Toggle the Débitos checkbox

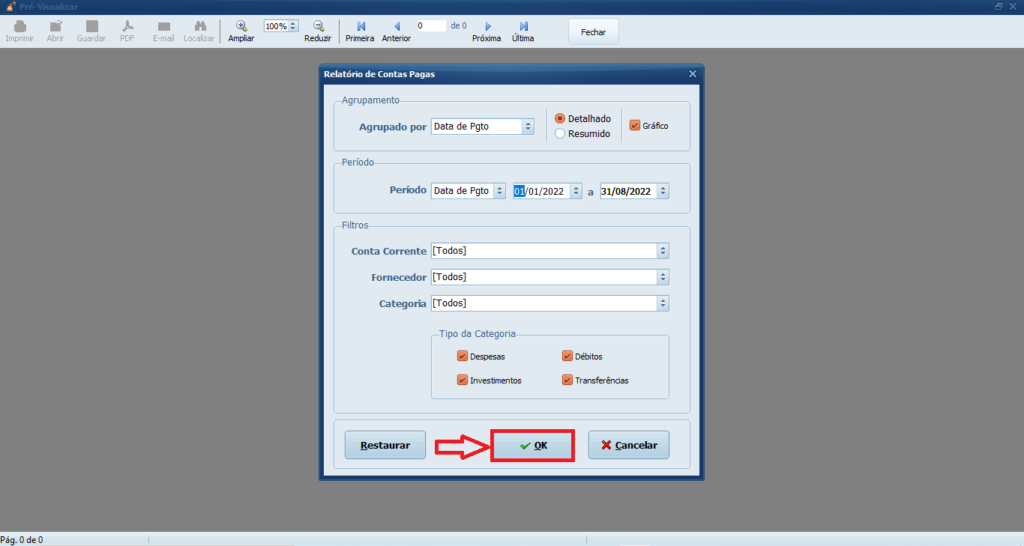pyautogui.click(x=567, y=356)
